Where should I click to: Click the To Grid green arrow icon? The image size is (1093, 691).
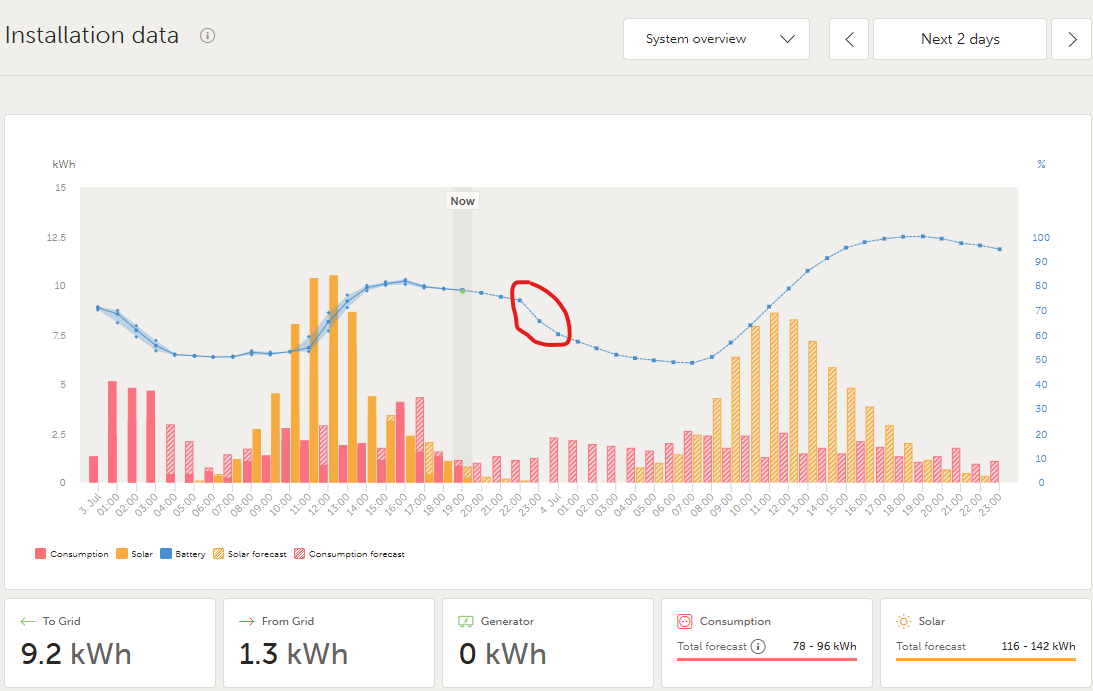tap(28, 621)
